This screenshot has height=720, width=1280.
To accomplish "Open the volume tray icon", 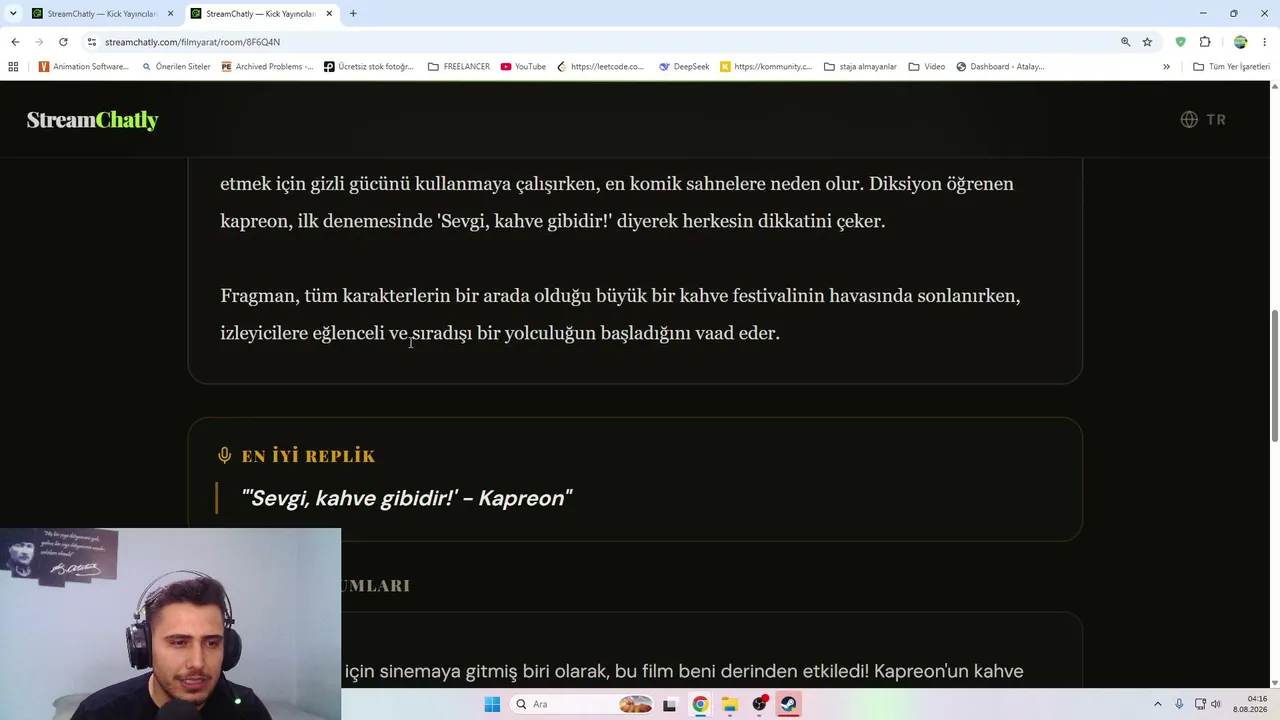I will (1216, 704).
